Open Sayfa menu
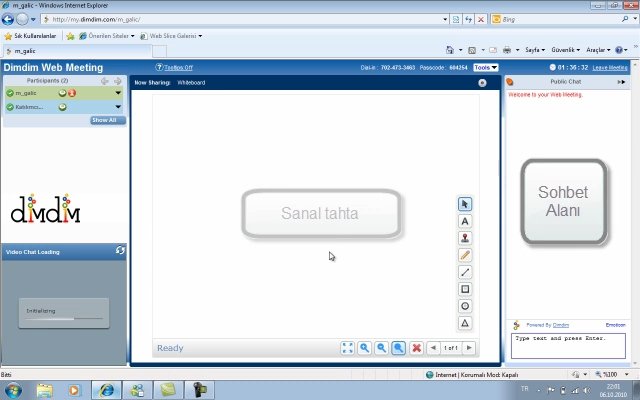 (535, 50)
